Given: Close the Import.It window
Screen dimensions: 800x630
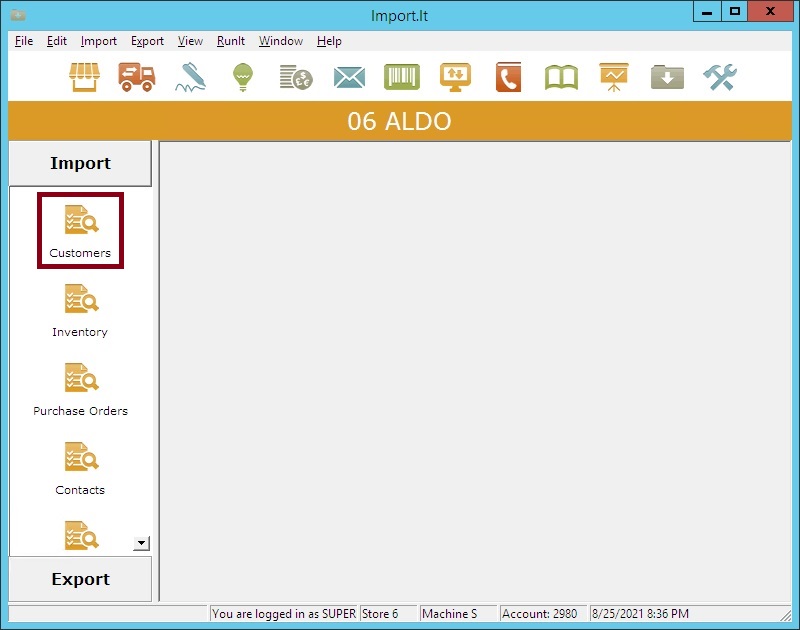Looking at the screenshot, I should coord(770,12).
